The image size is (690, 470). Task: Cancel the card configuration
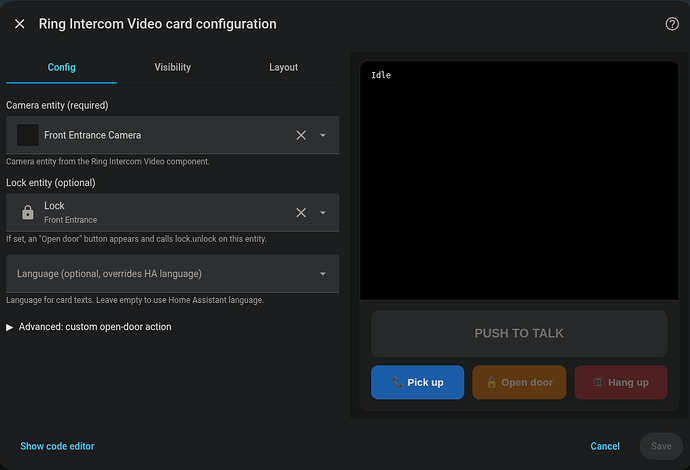tap(605, 446)
